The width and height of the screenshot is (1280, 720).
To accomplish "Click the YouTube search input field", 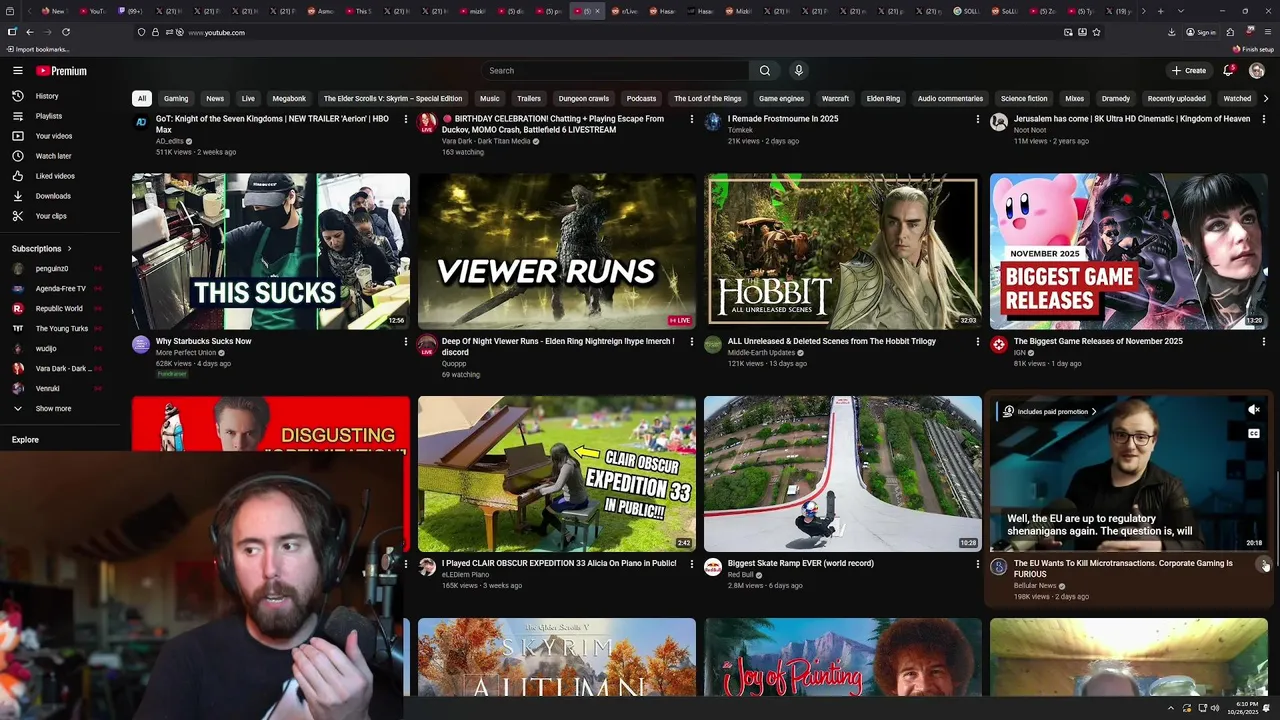I will coord(615,71).
